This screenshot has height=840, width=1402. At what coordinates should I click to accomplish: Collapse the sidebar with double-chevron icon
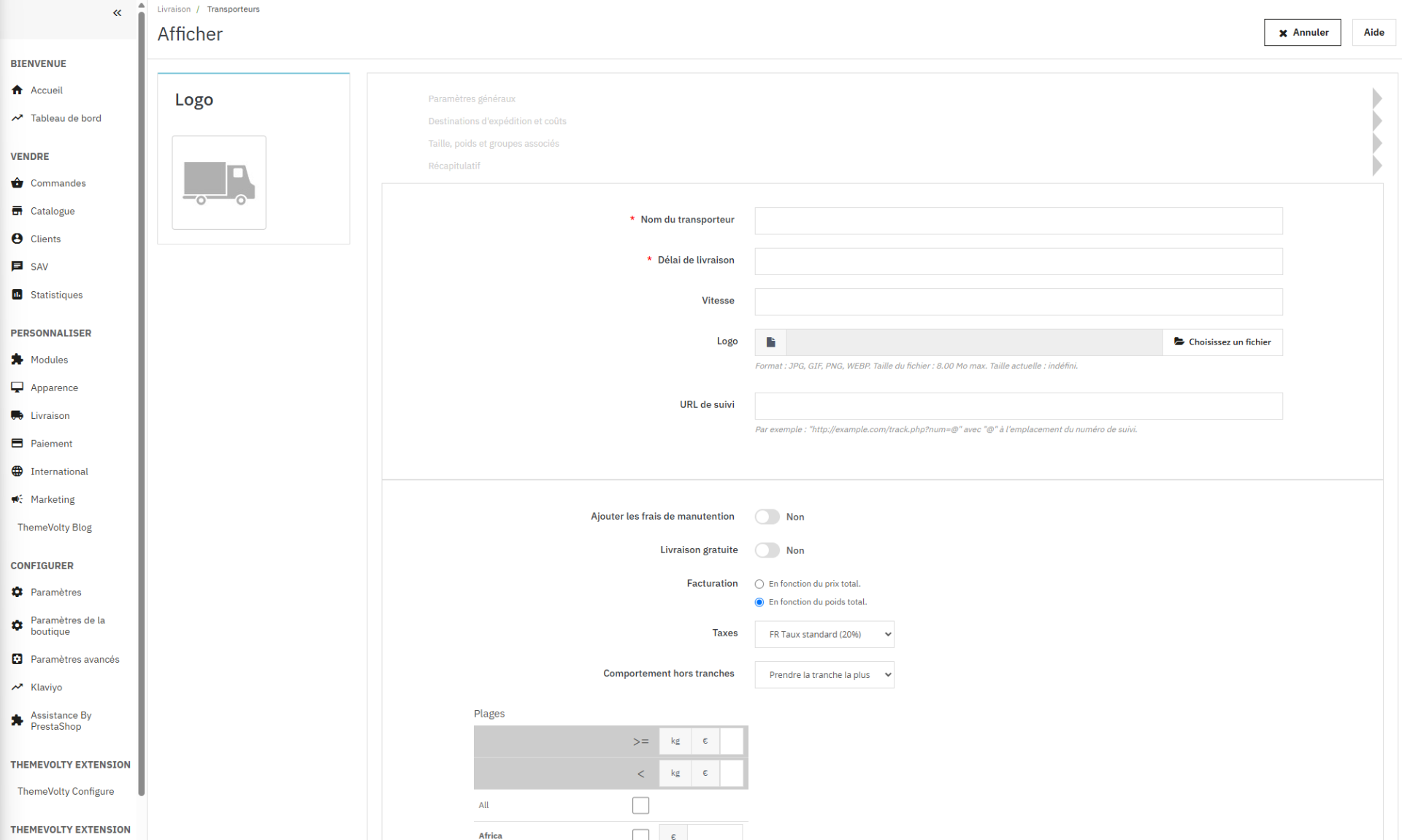click(x=117, y=13)
